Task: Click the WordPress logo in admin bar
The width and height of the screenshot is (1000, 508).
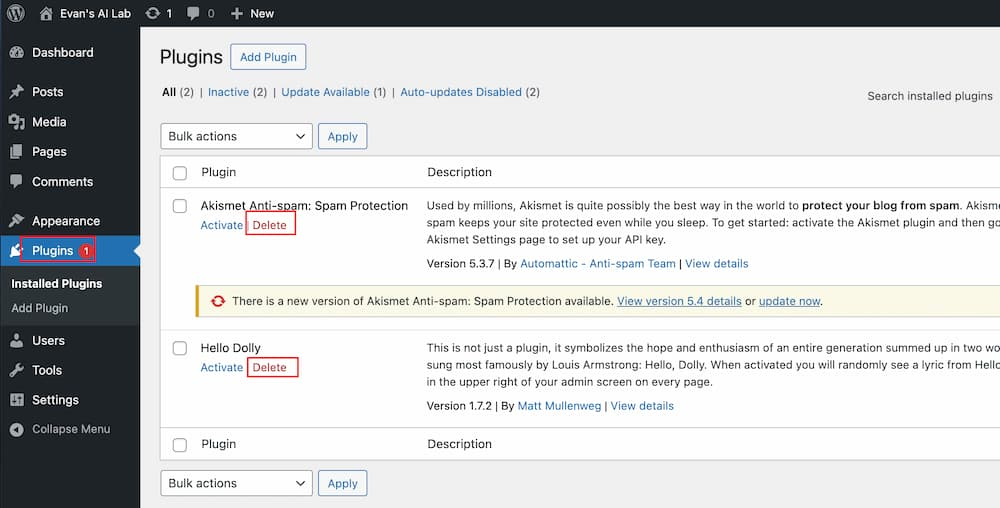Action: [16, 13]
